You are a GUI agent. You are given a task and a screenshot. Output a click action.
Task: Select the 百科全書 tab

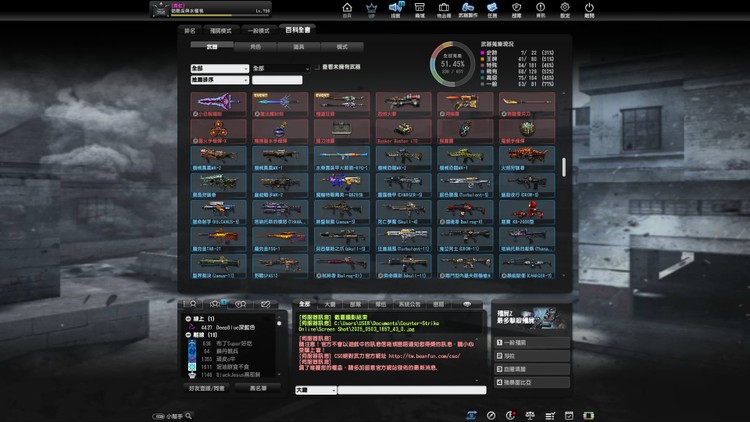point(298,30)
